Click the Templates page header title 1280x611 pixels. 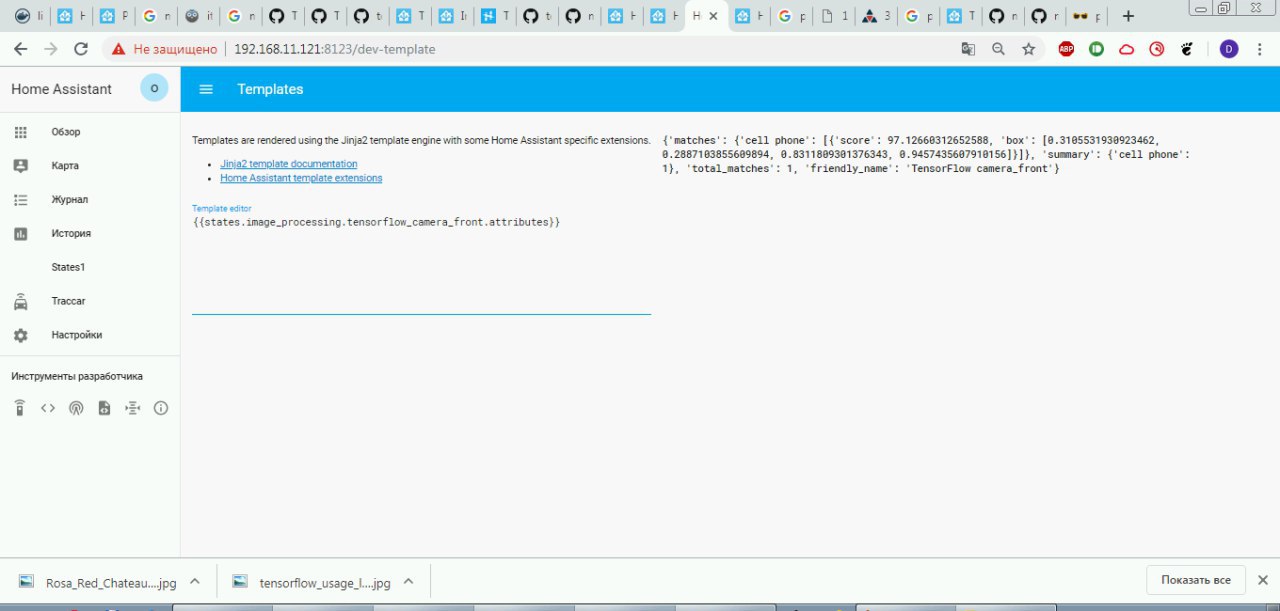click(x=270, y=89)
